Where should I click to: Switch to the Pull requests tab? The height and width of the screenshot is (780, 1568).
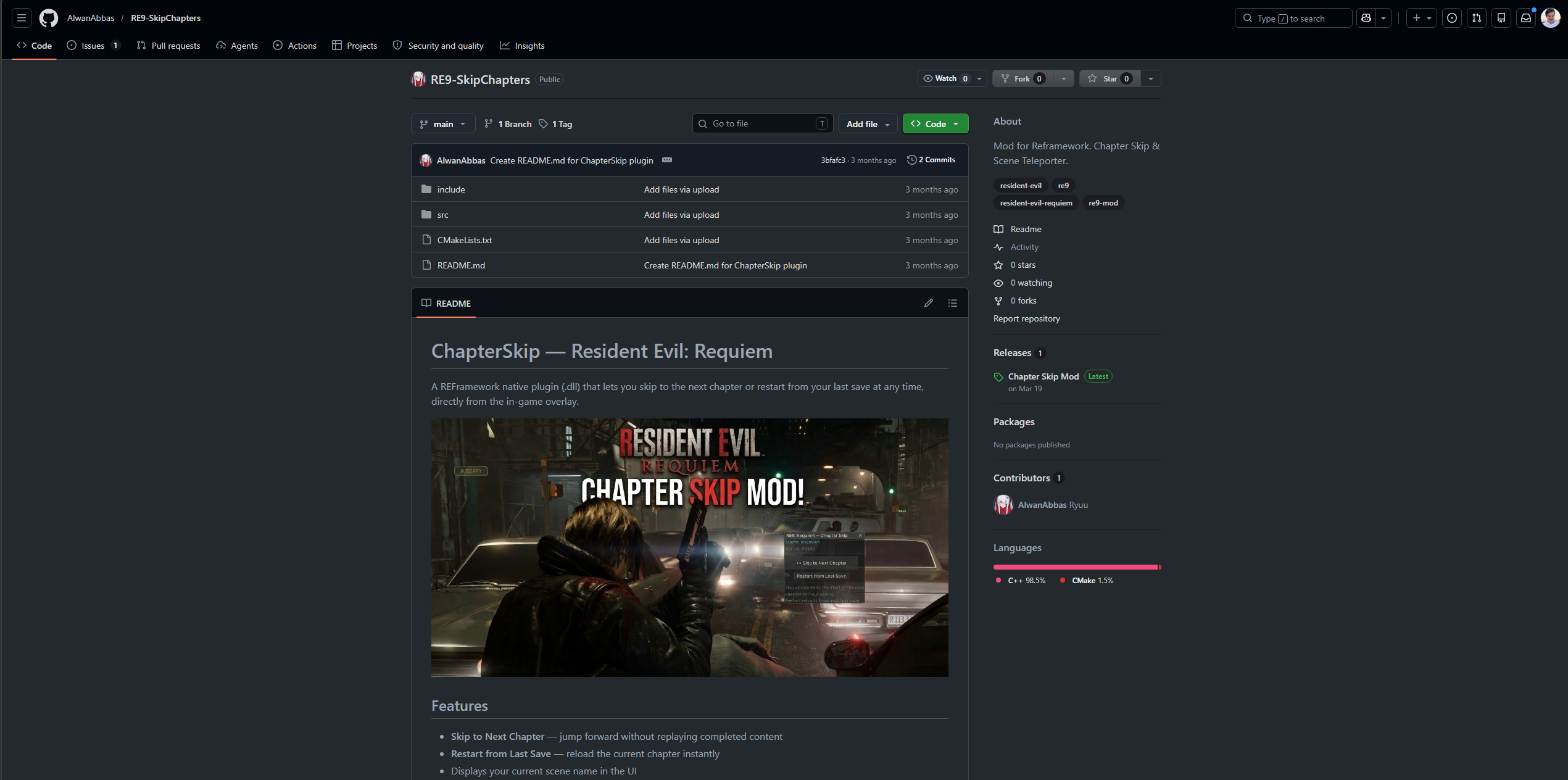pyautogui.click(x=168, y=46)
